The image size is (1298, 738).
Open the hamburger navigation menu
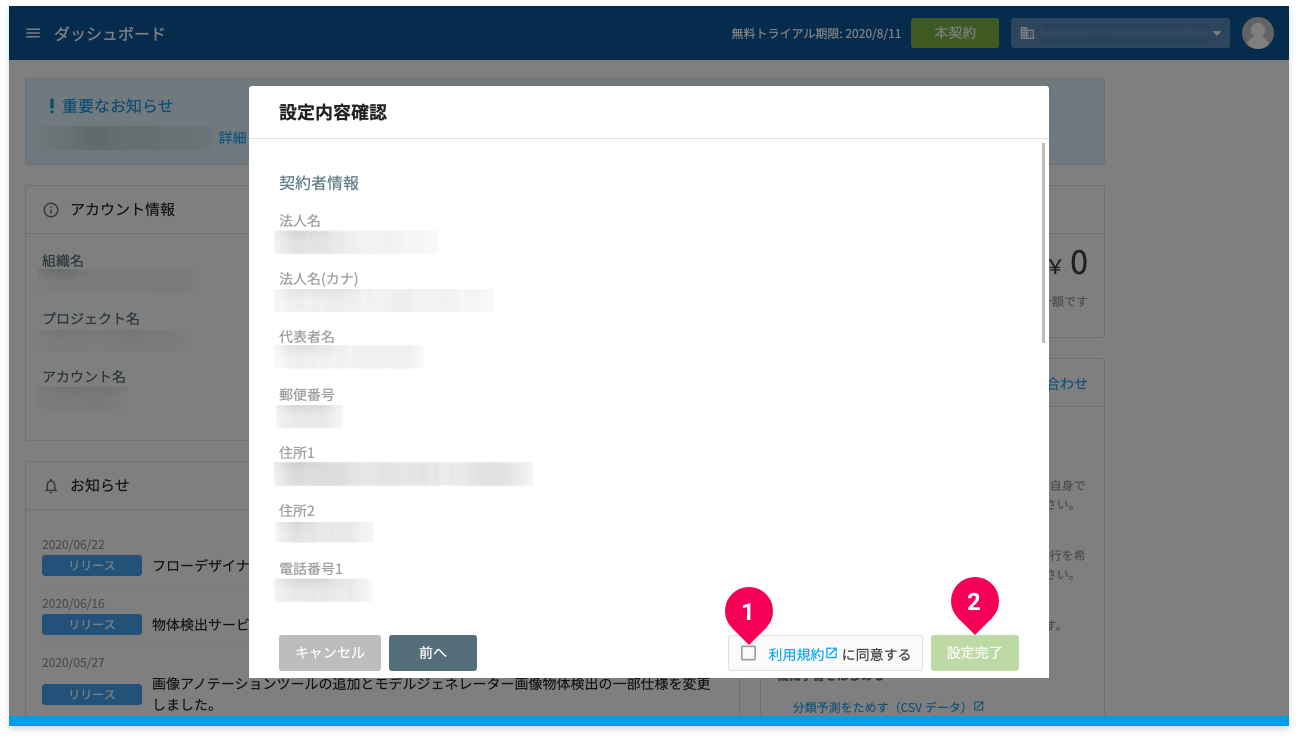click(x=33, y=33)
